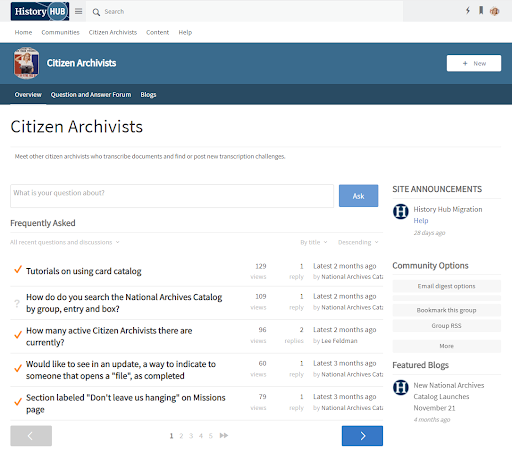Click Bookmark this group button
This screenshot has width=512, height=451.
[x=446, y=310]
